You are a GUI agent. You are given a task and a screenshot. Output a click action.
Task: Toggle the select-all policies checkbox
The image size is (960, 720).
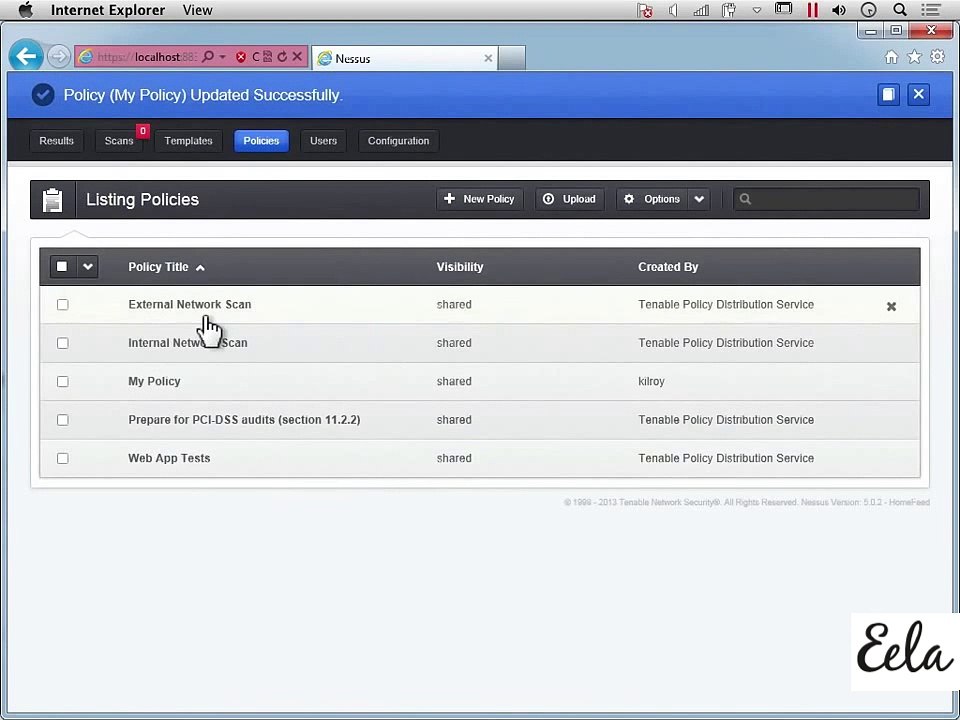click(62, 266)
